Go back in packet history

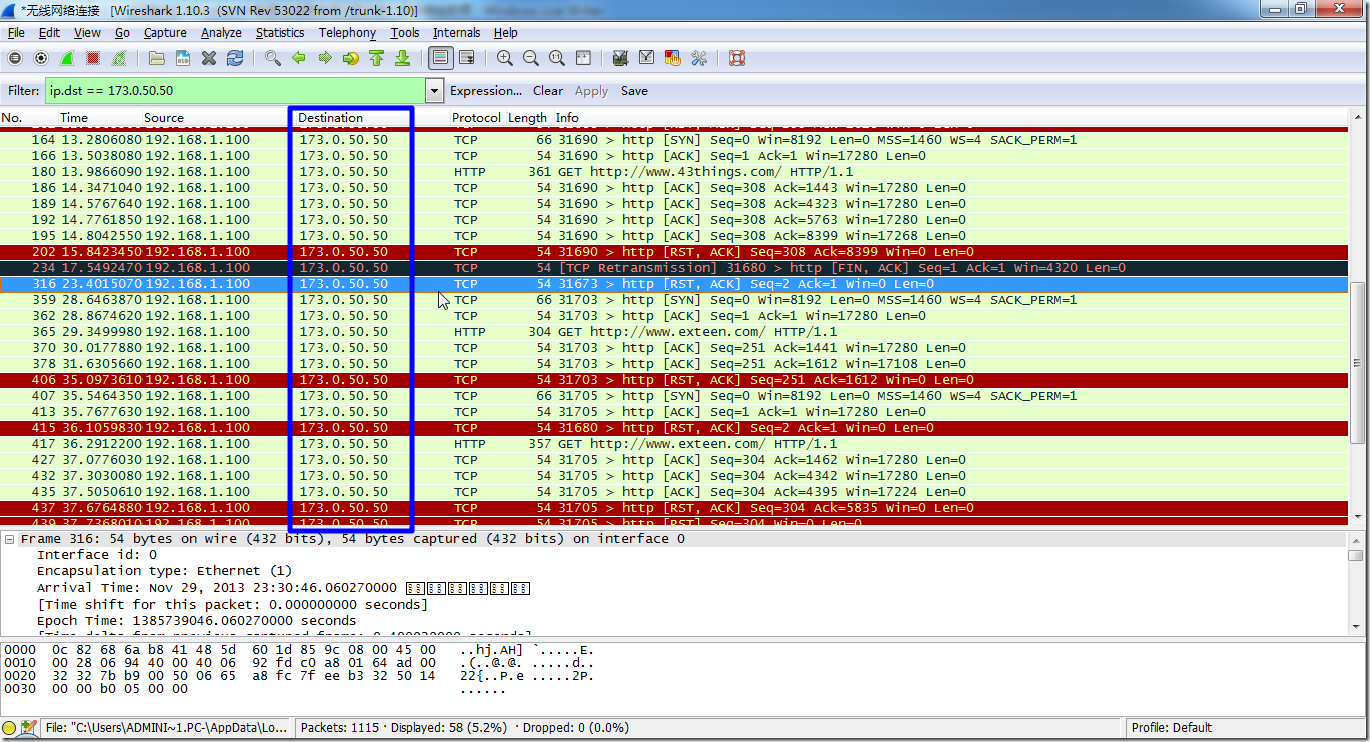pyautogui.click(x=298, y=59)
